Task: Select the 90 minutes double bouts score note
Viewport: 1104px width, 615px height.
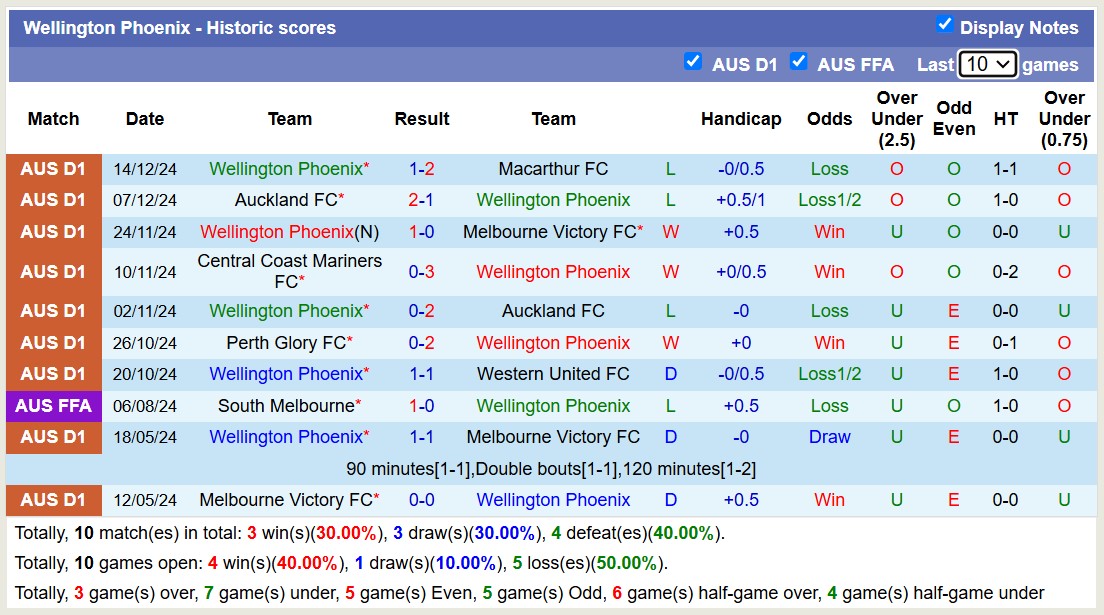Action: [x=552, y=468]
